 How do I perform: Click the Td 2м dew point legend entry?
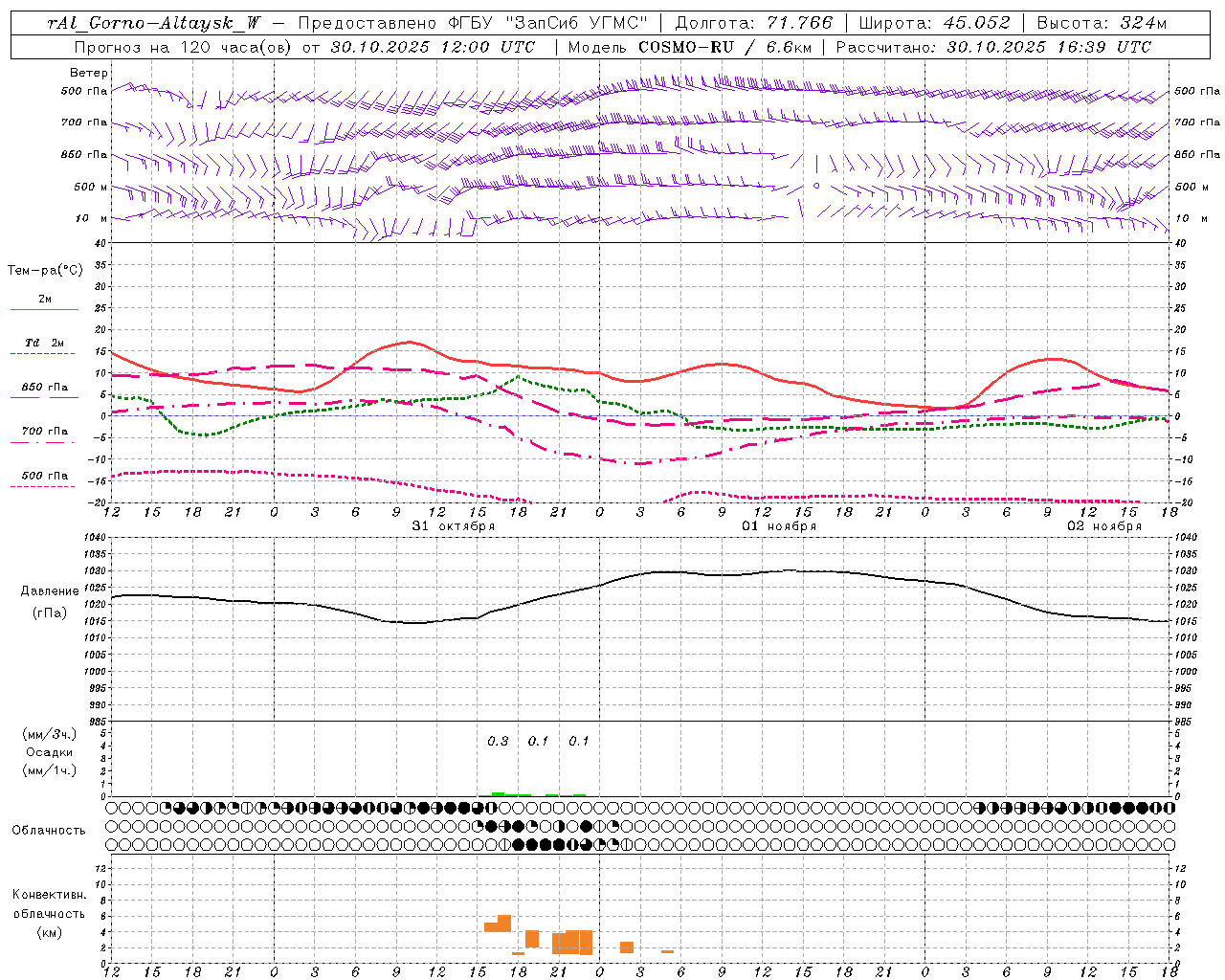click(45, 343)
